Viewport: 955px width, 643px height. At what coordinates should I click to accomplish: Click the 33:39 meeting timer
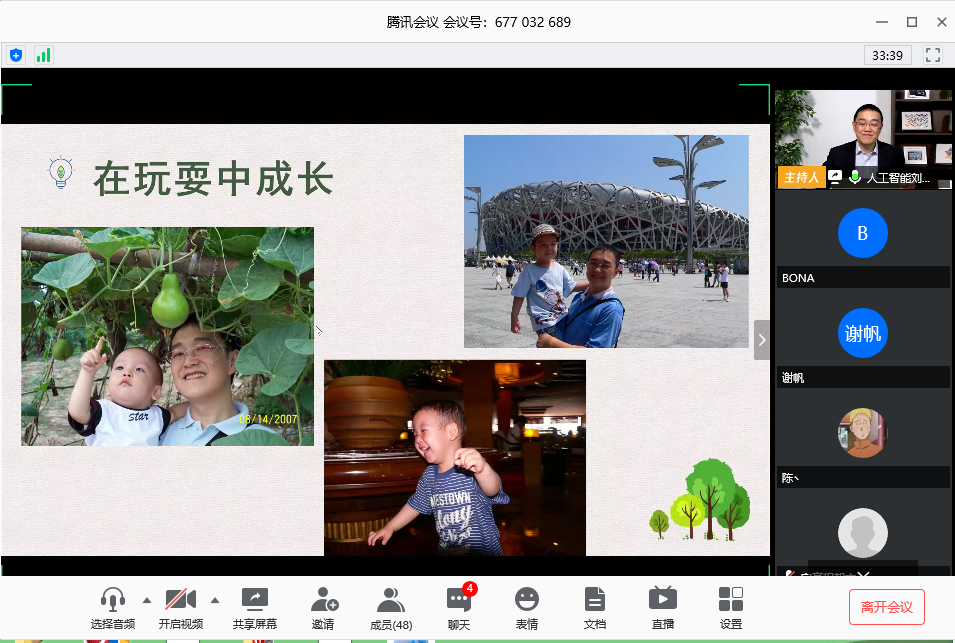[887, 55]
